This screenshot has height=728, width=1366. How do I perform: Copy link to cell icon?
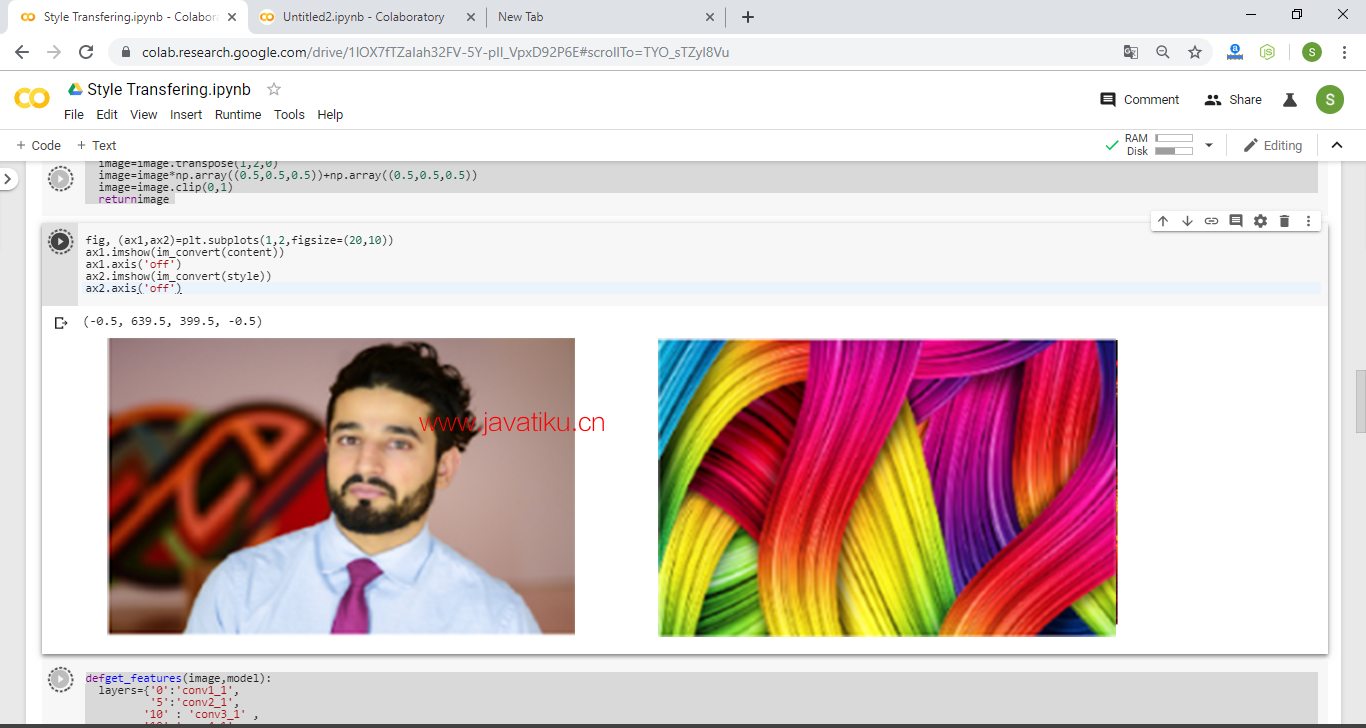(1211, 221)
